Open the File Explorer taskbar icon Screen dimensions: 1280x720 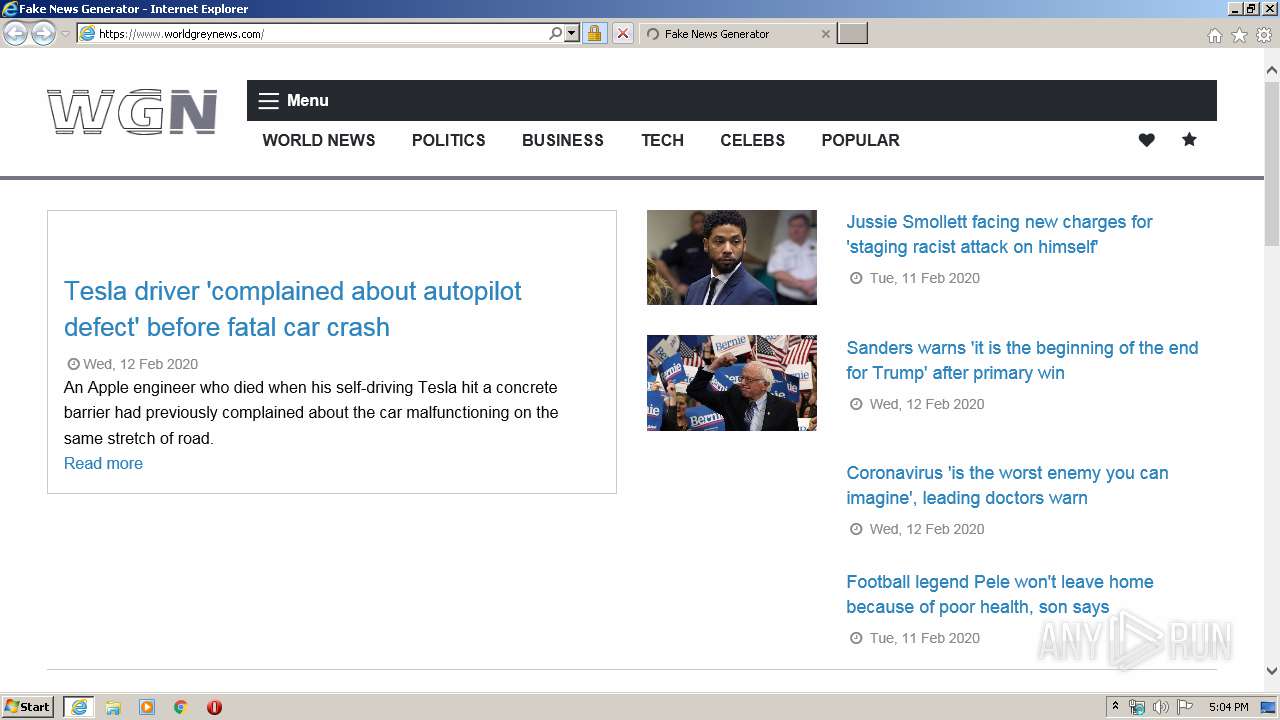pyautogui.click(x=113, y=707)
